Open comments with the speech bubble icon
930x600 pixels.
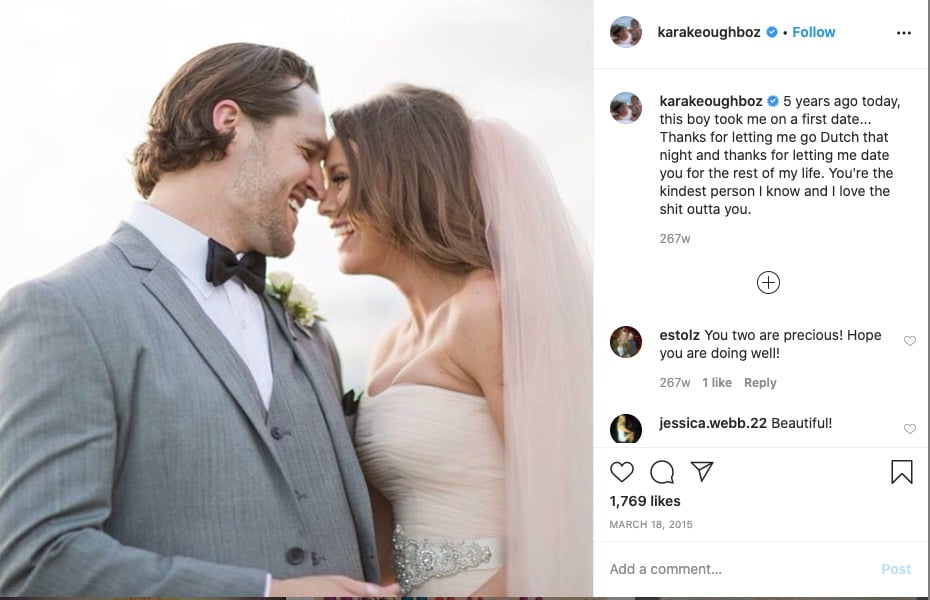[x=662, y=473]
